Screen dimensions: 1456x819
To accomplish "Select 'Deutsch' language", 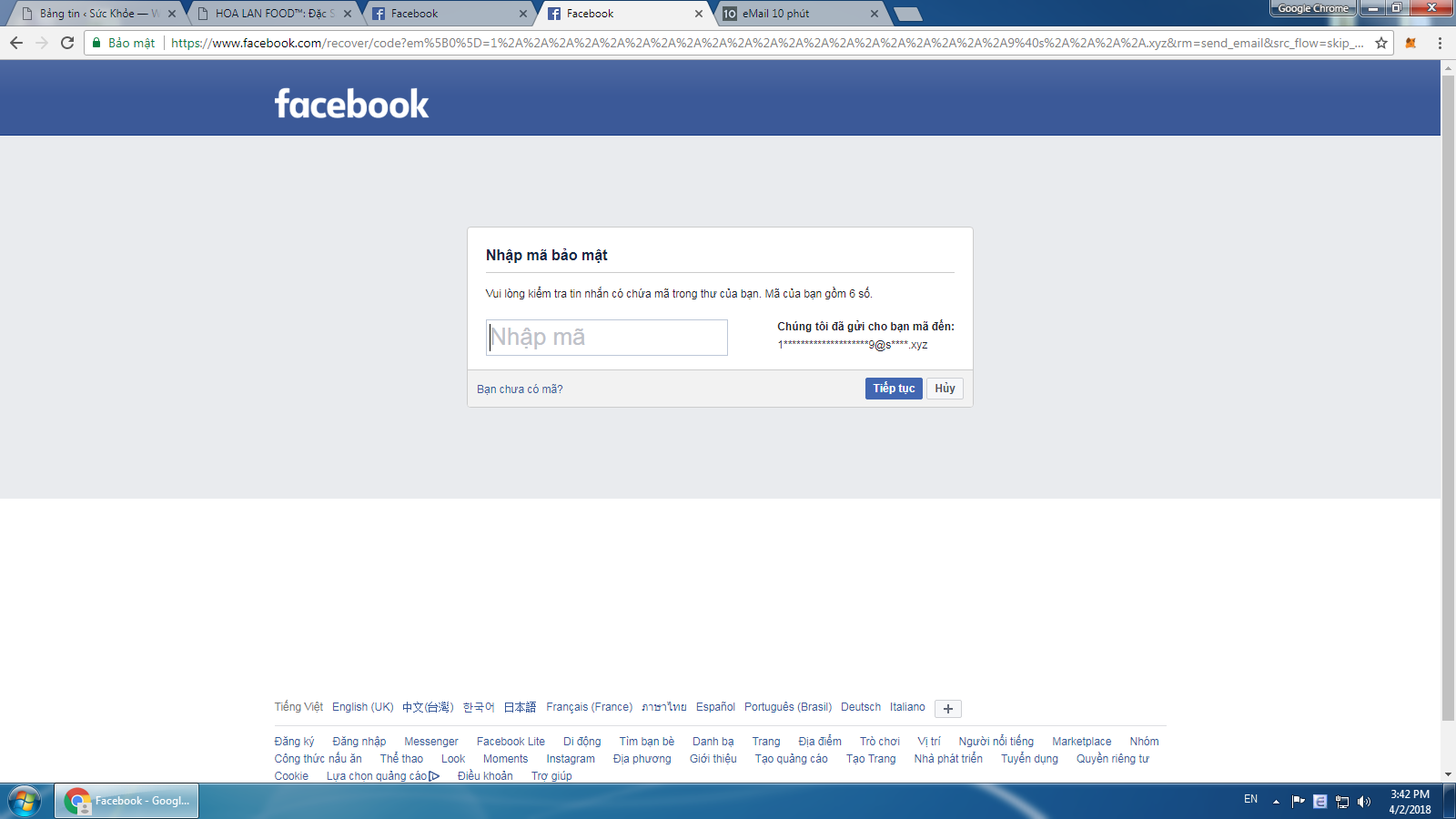I will pos(861,707).
